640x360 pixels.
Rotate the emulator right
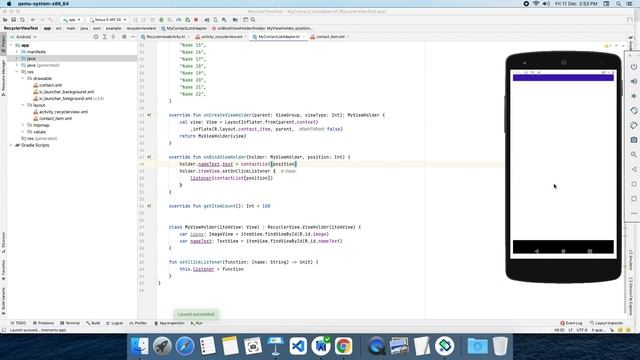pyautogui.click(x=633, y=125)
